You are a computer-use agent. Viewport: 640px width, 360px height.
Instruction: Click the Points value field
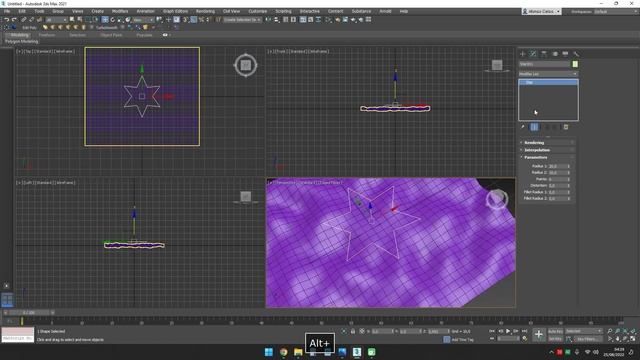coord(557,179)
